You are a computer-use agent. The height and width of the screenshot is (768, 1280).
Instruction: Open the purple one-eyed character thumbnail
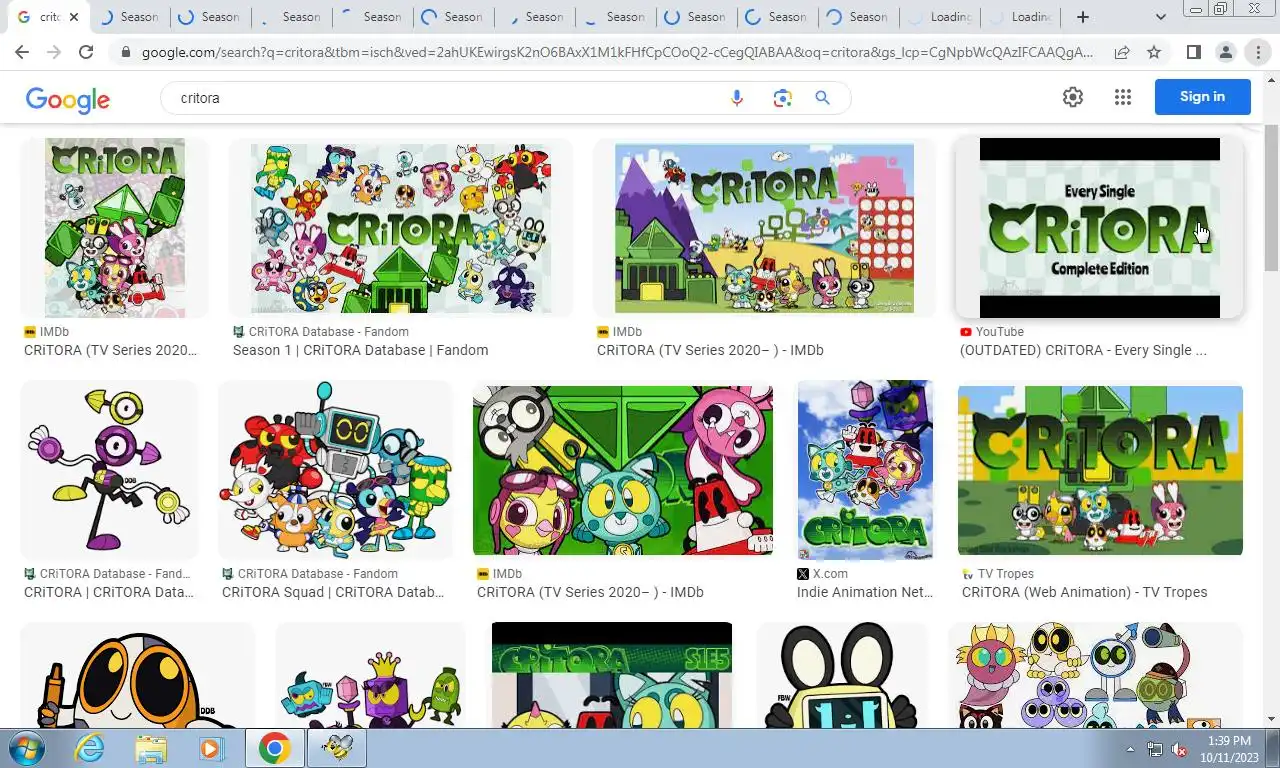tap(109, 470)
